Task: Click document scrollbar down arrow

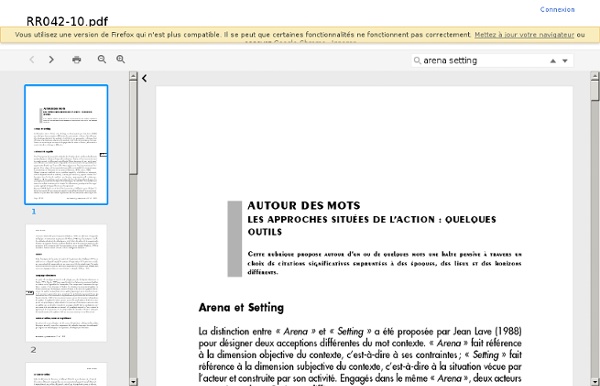Action: [x=595, y=381]
